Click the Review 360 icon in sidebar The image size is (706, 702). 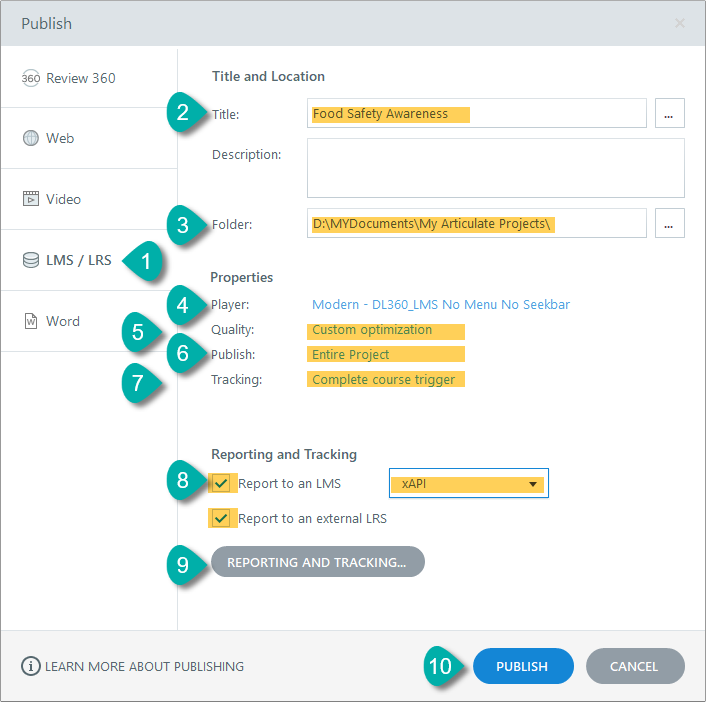click(x=31, y=78)
